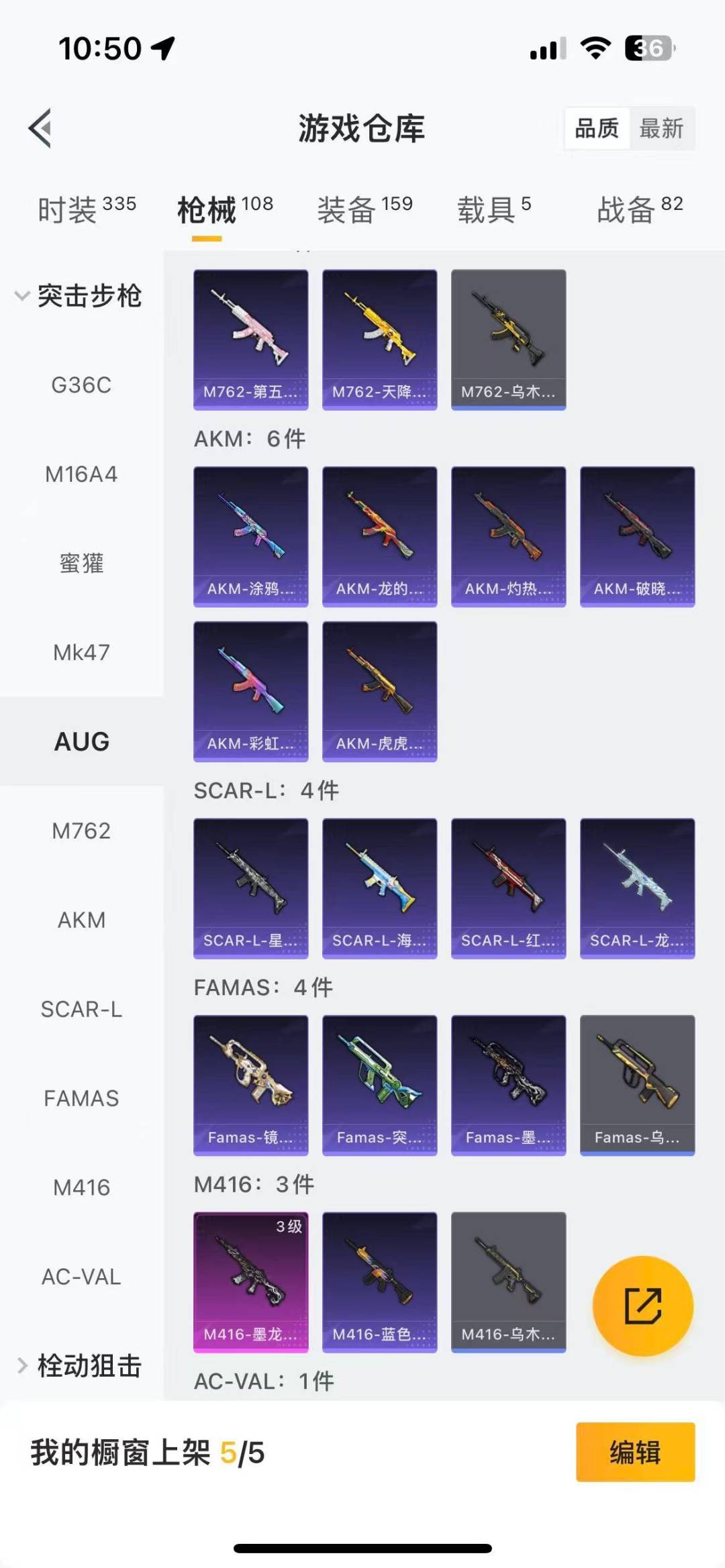
Task: Select the Famas-乌 grey skin item
Action: (638, 1085)
